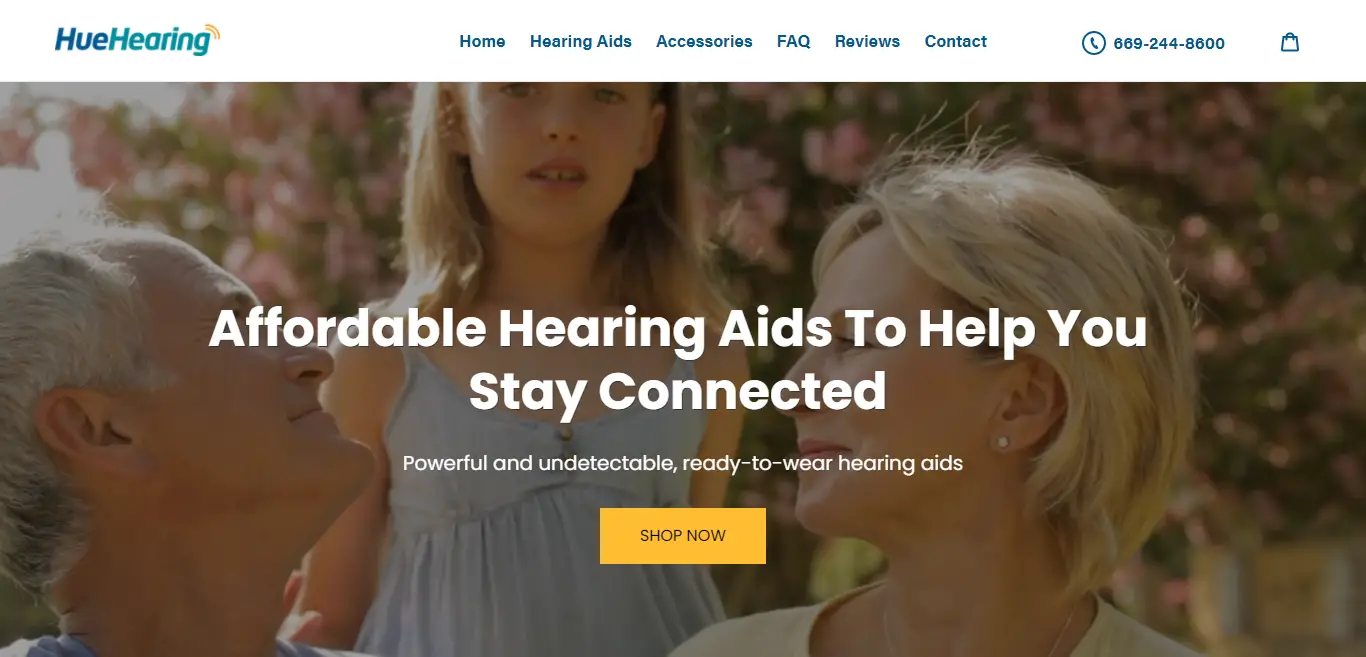Open the shopping cart bag icon
This screenshot has height=657, width=1366.
(1290, 42)
